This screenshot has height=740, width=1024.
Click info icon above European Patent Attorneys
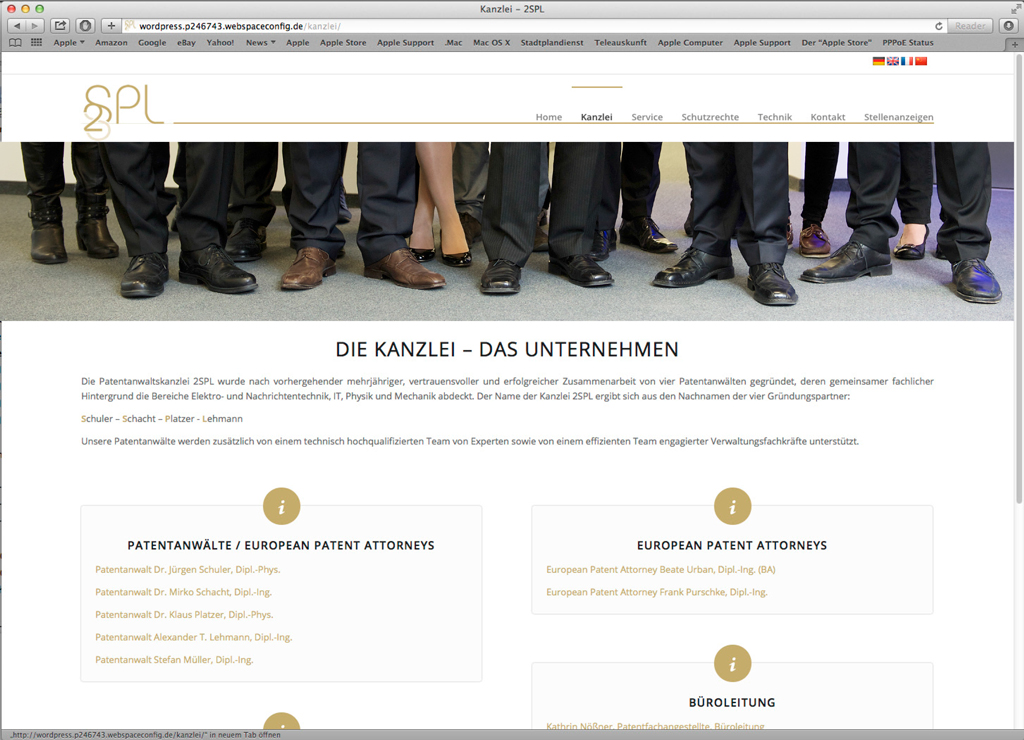click(x=732, y=506)
